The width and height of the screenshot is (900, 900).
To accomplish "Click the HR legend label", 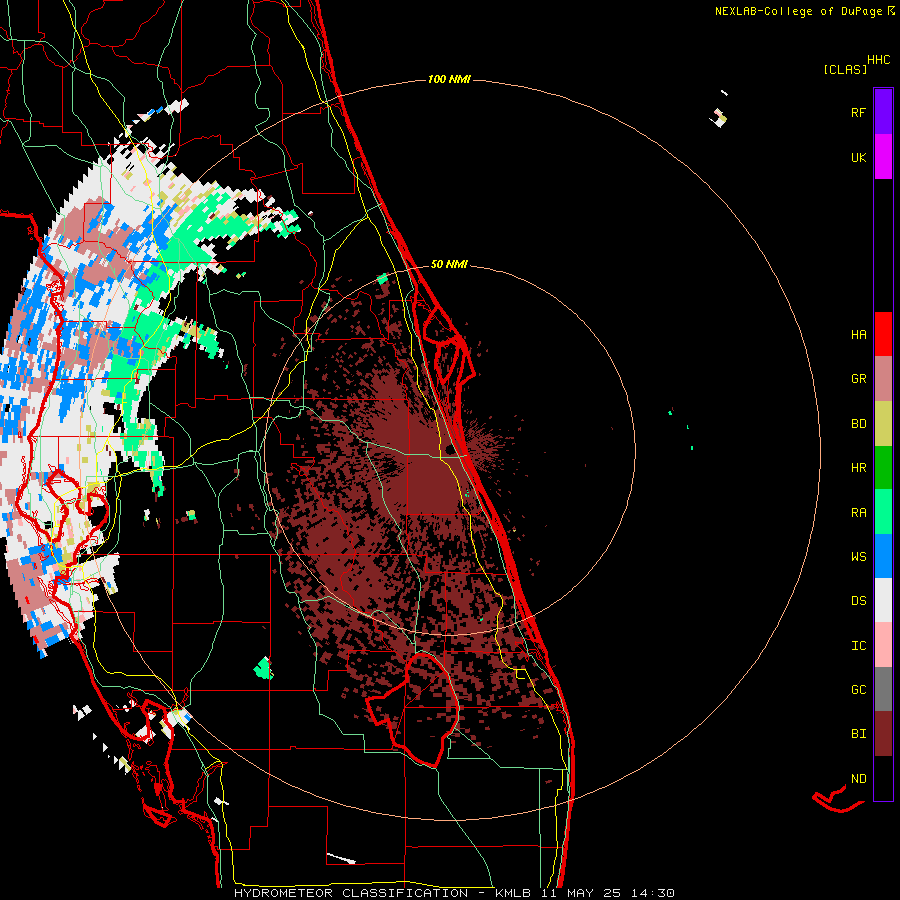I will pos(858,467).
